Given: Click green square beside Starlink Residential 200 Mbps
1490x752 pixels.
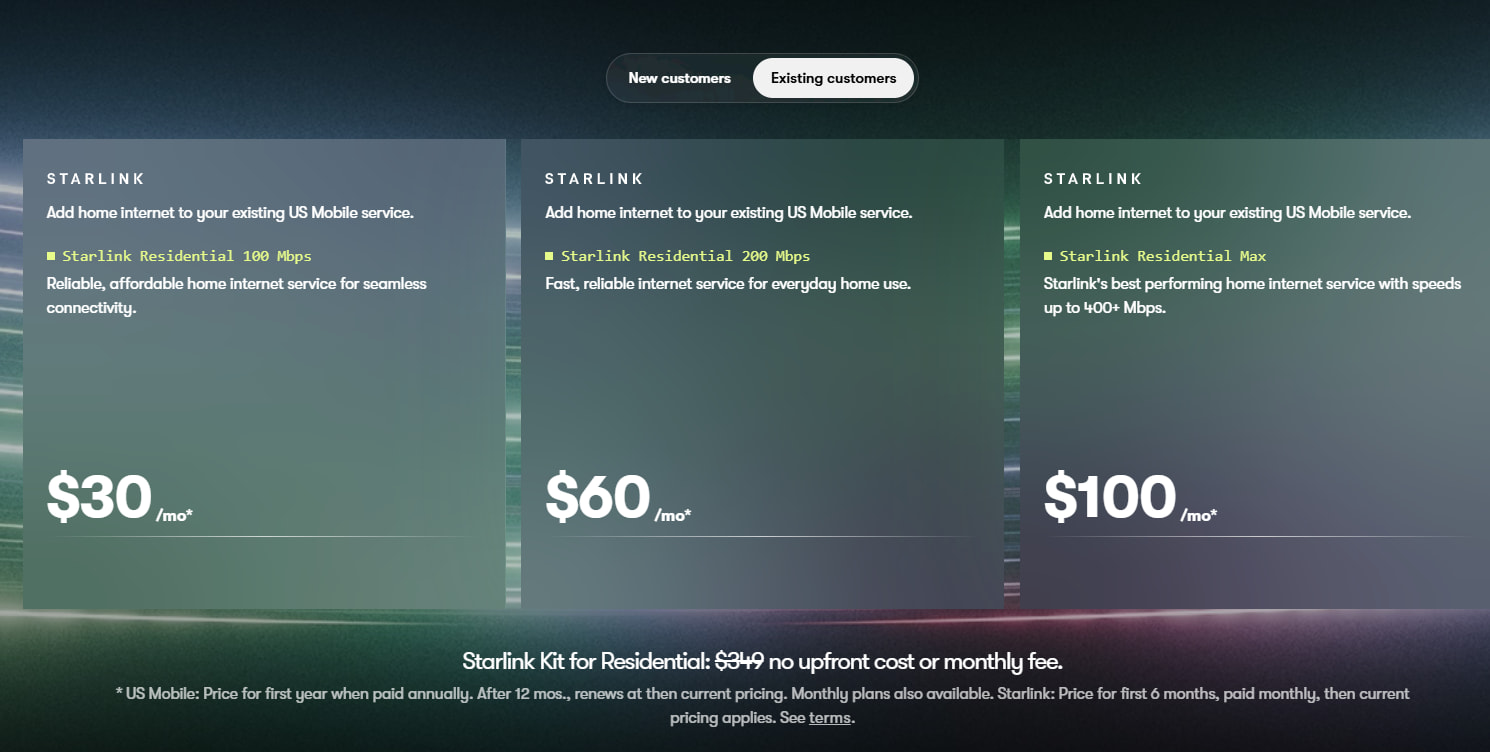Looking at the screenshot, I should (x=549, y=256).
